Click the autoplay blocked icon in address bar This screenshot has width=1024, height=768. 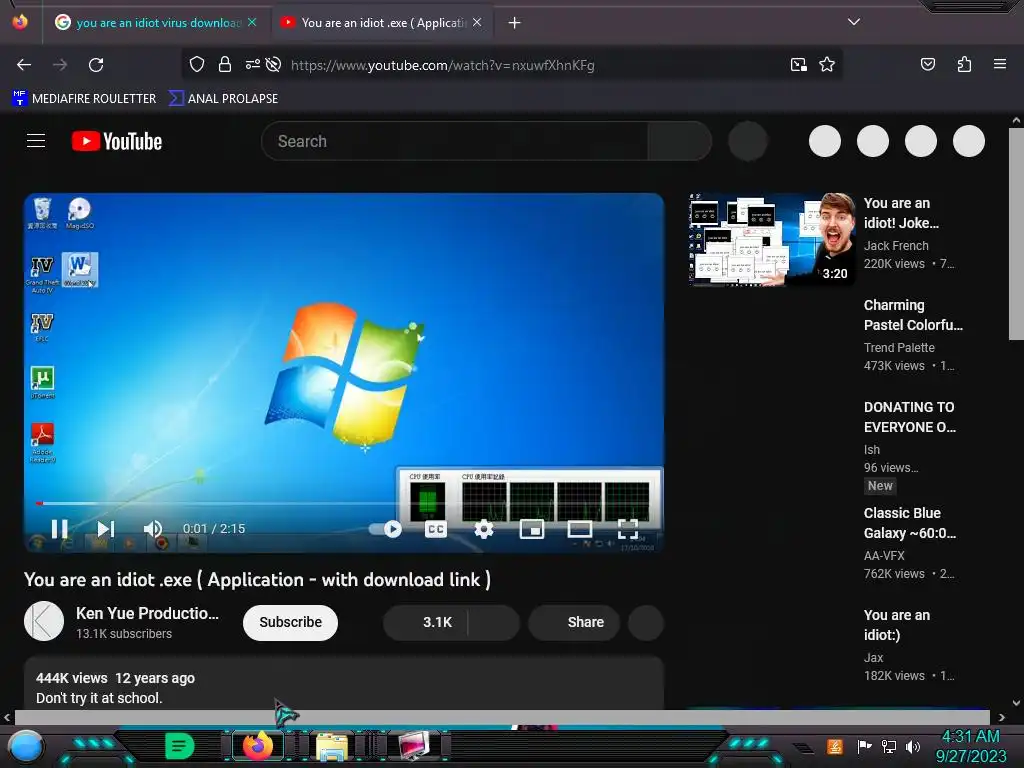pos(274,64)
